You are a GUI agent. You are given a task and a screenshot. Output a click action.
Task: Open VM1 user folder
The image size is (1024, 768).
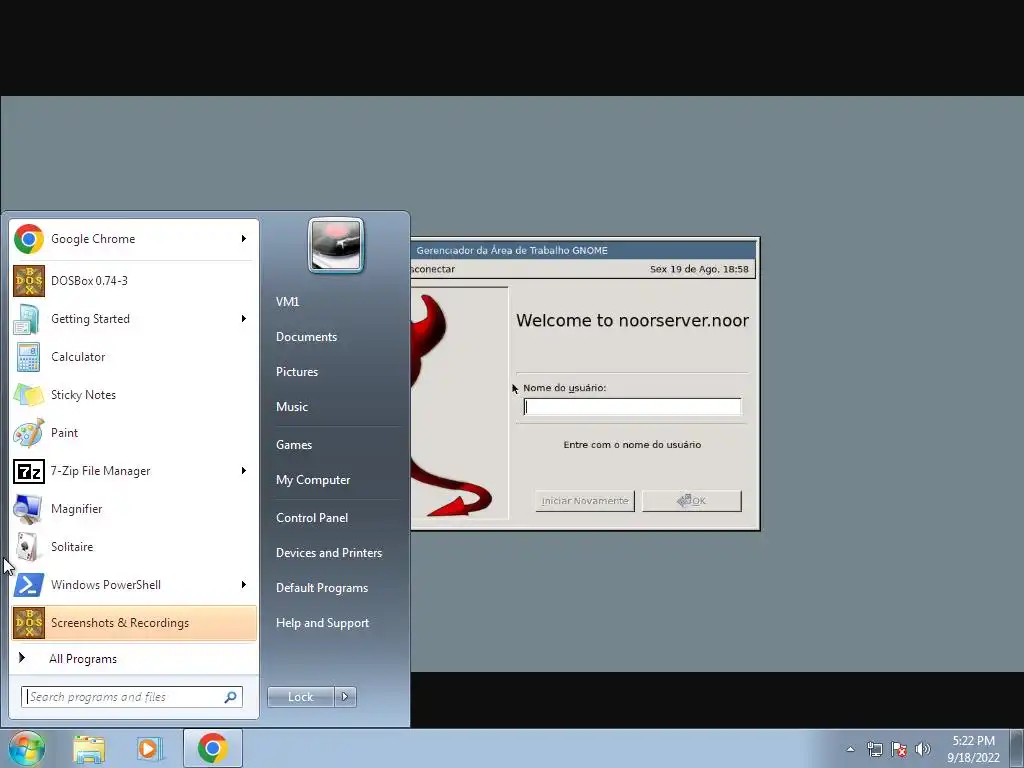pos(287,302)
